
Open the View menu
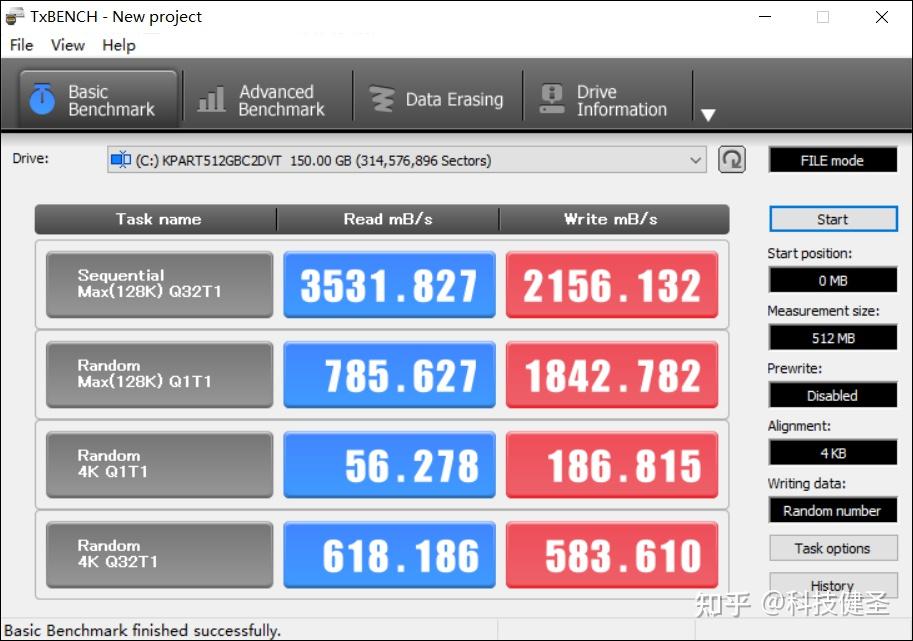[68, 45]
